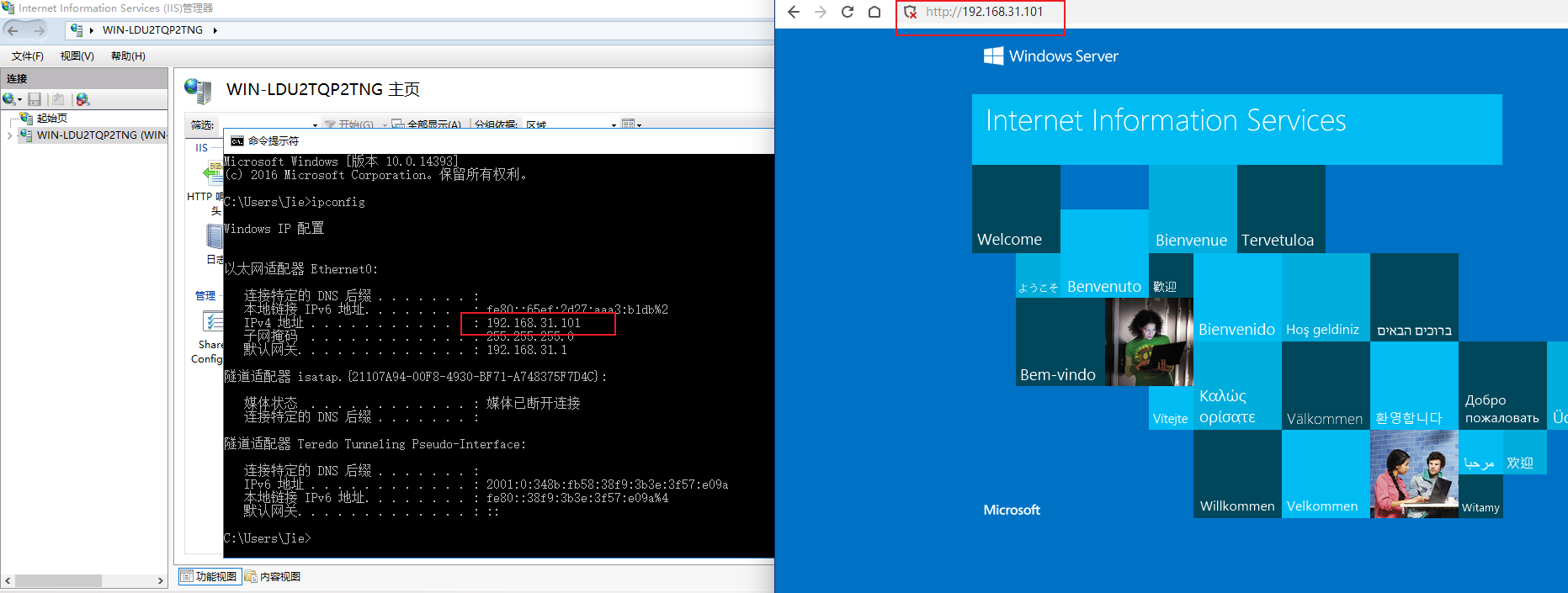Click the browser address bar URL
Screen dimensions: 1568x593
click(x=984, y=12)
